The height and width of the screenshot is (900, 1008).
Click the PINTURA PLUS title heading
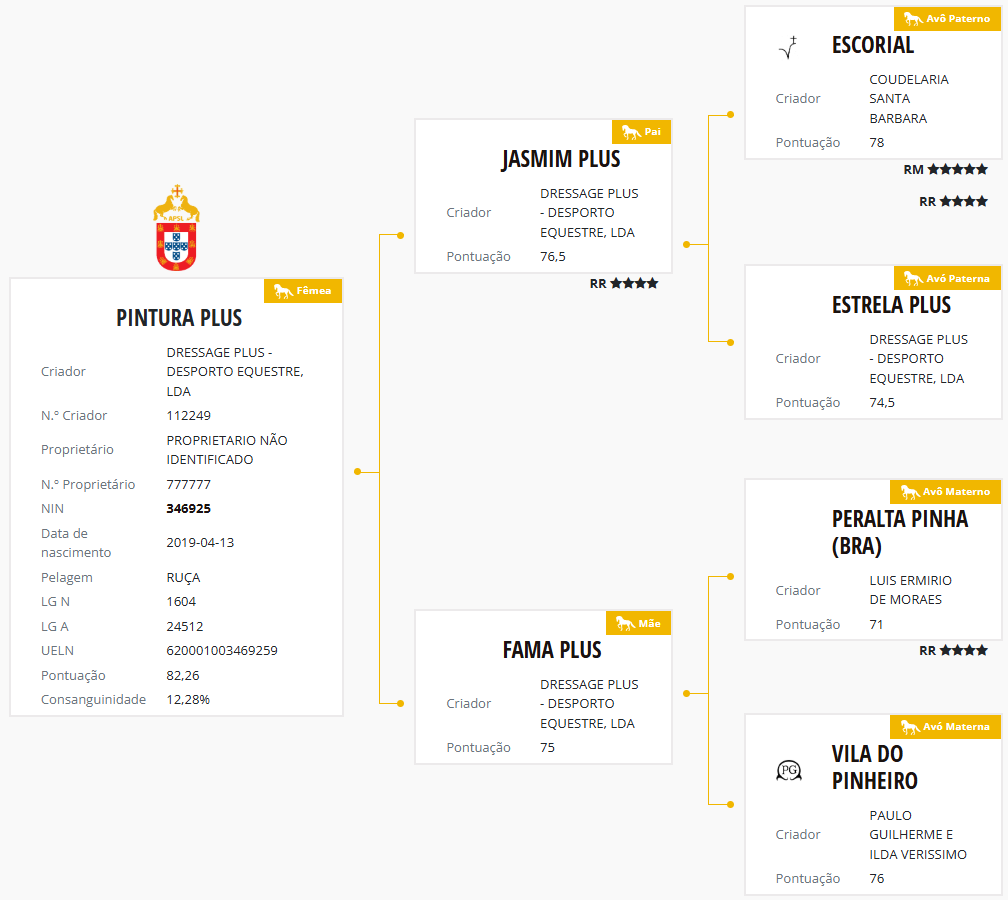coord(179,318)
